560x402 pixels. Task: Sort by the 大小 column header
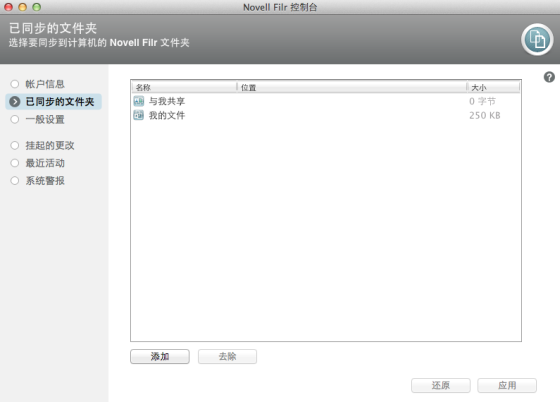pos(494,87)
